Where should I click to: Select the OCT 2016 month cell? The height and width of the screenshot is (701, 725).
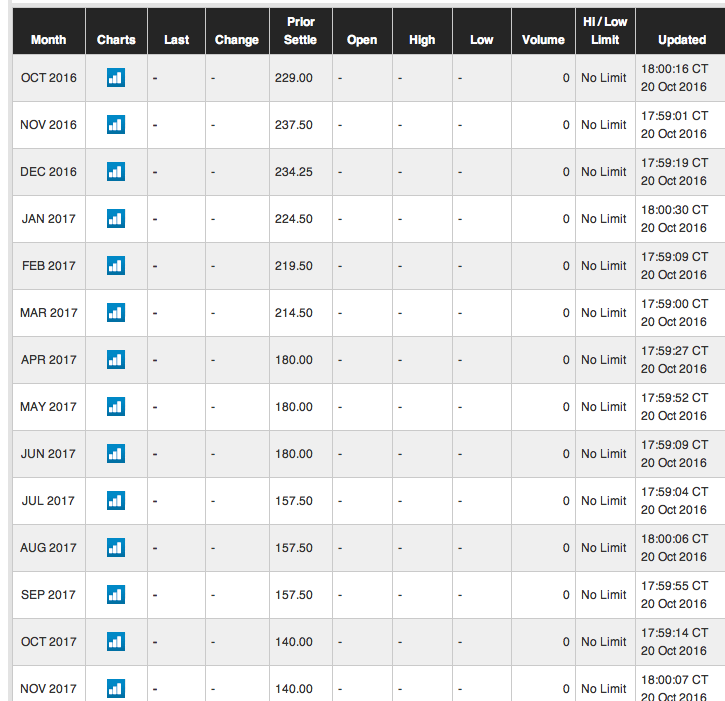coord(49,78)
